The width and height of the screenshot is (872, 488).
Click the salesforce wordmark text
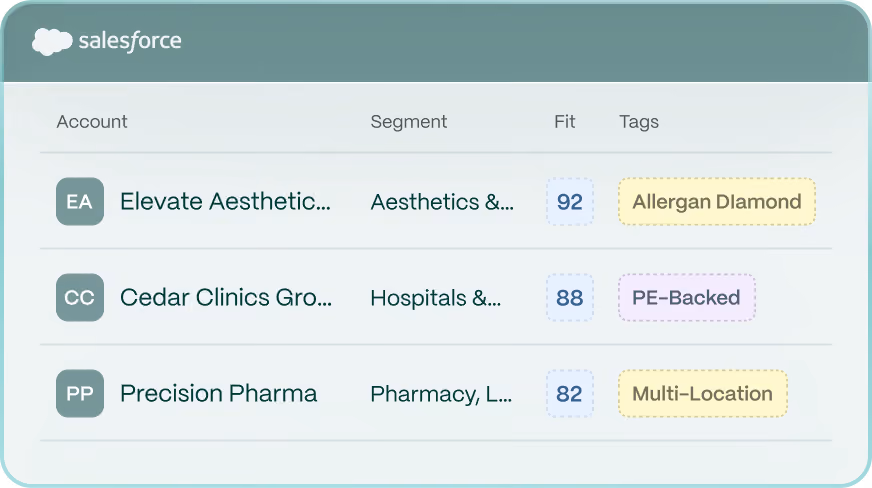click(130, 41)
